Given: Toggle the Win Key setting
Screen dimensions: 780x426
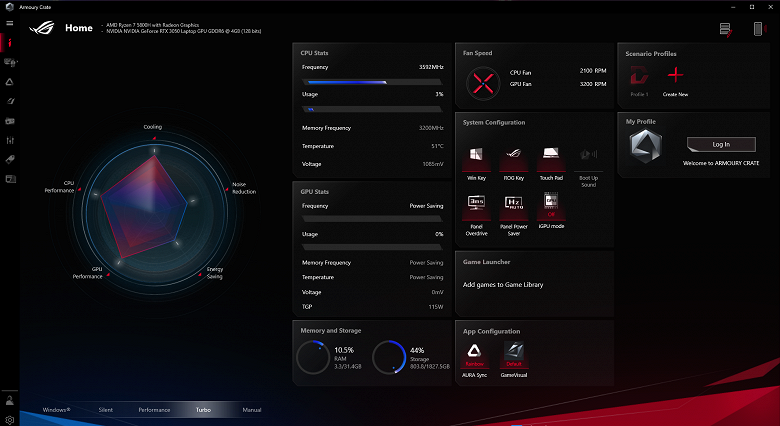Looking at the screenshot, I should pyautogui.click(x=477, y=156).
